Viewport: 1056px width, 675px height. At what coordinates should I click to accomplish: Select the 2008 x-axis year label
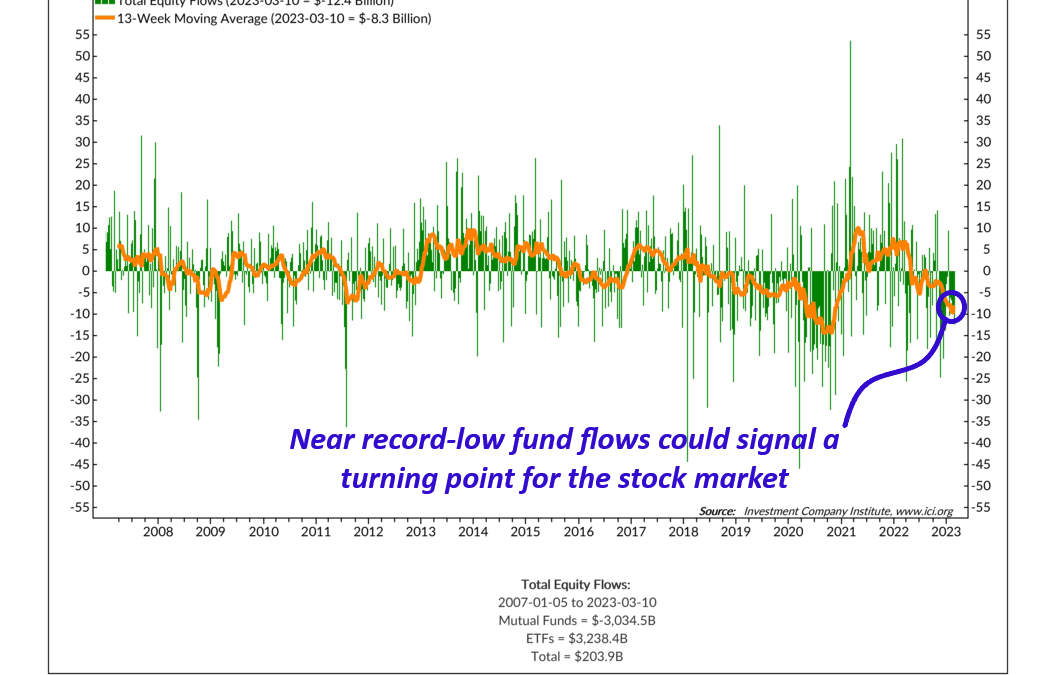coord(158,532)
